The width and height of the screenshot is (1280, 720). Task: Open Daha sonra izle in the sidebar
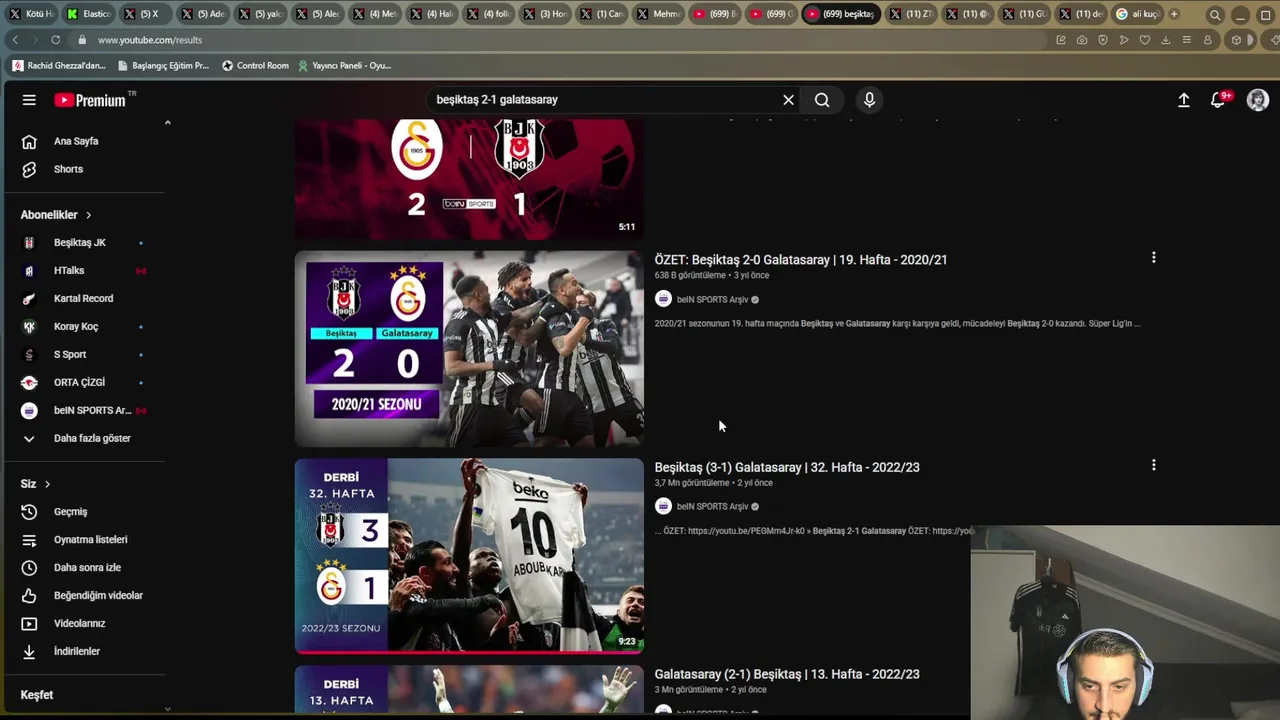[x=83, y=567]
